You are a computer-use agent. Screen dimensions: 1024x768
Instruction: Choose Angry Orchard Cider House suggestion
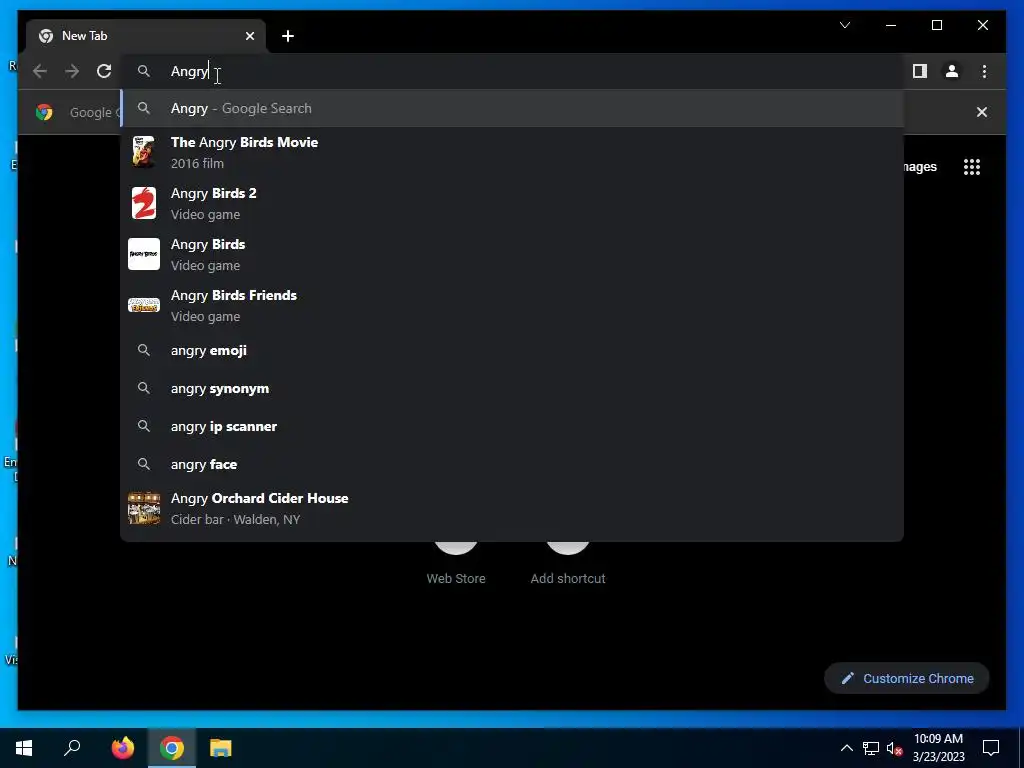coord(512,508)
